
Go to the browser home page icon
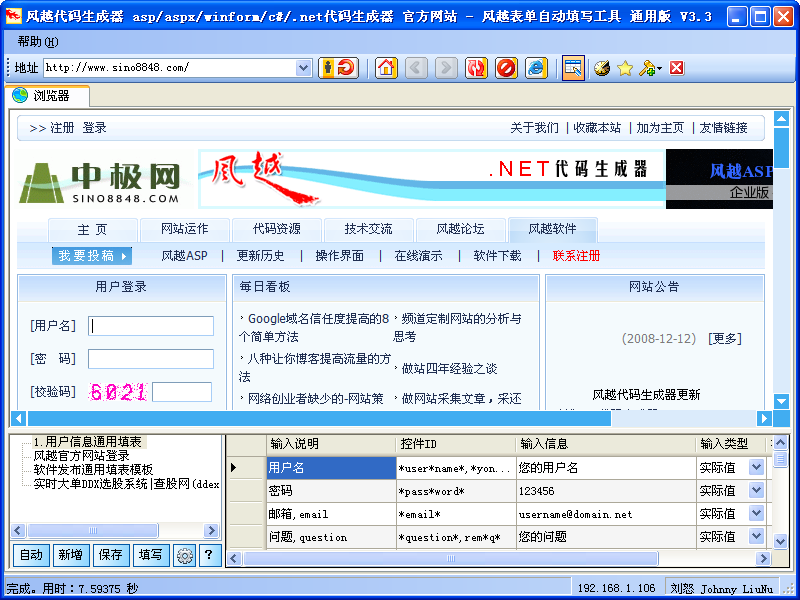pos(386,68)
